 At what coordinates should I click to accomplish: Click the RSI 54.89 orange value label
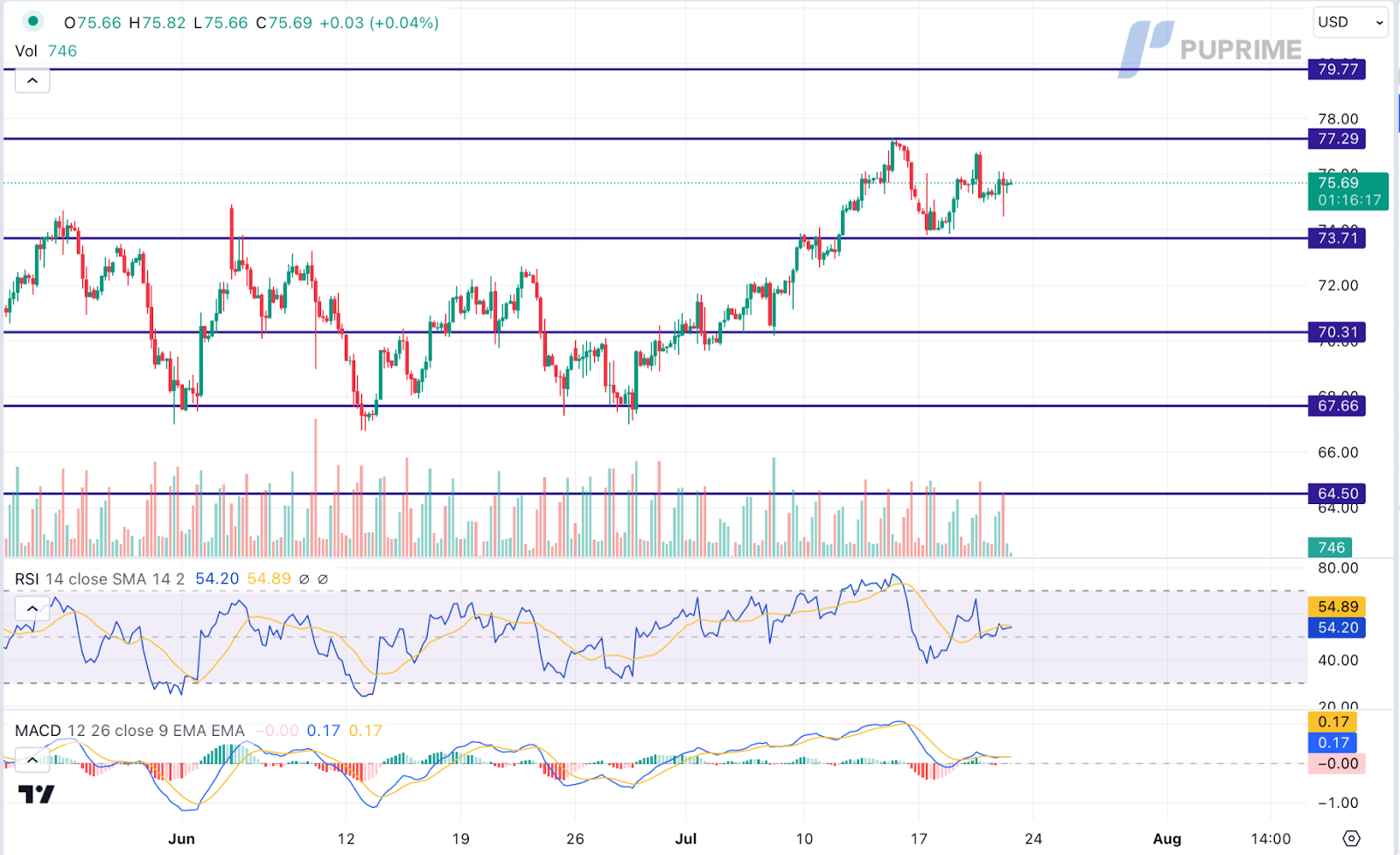point(1337,606)
